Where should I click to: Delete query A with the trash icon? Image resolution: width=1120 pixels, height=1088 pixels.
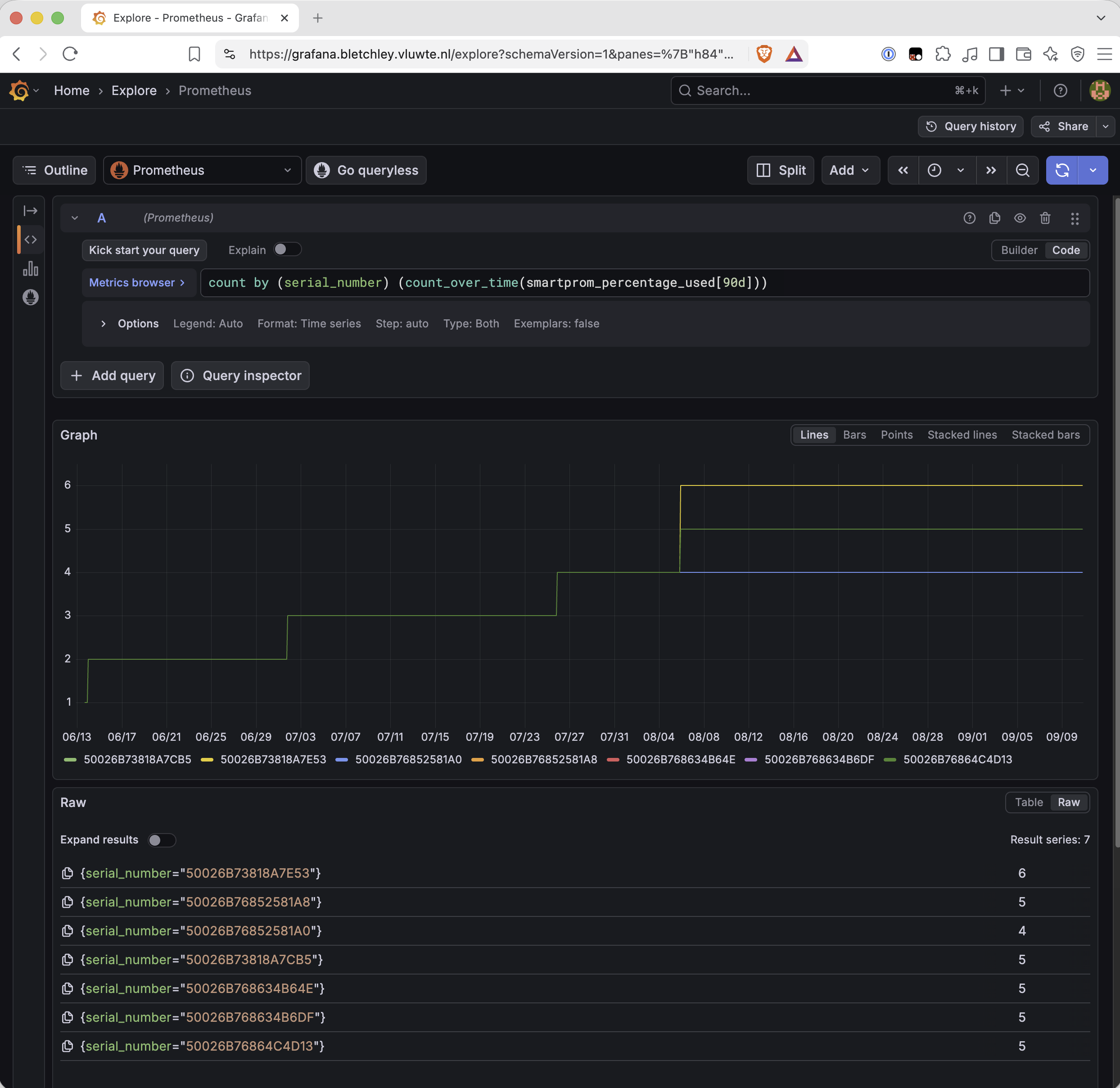(1045, 218)
